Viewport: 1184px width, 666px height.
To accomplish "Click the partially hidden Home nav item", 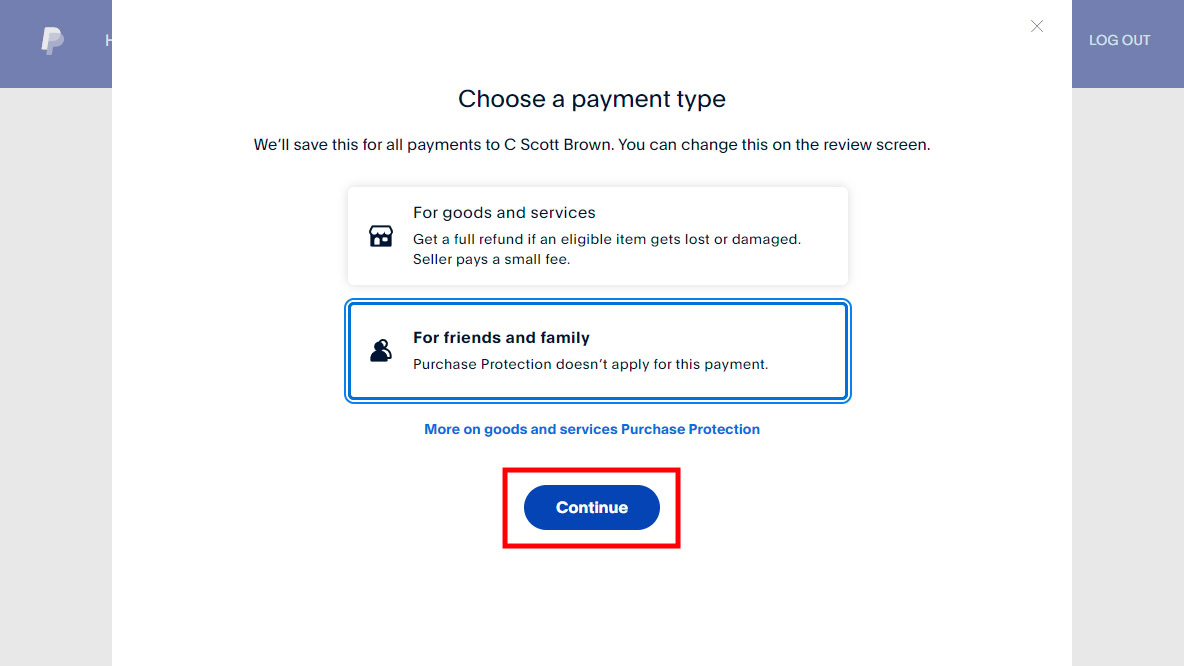I will (x=108, y=41).
